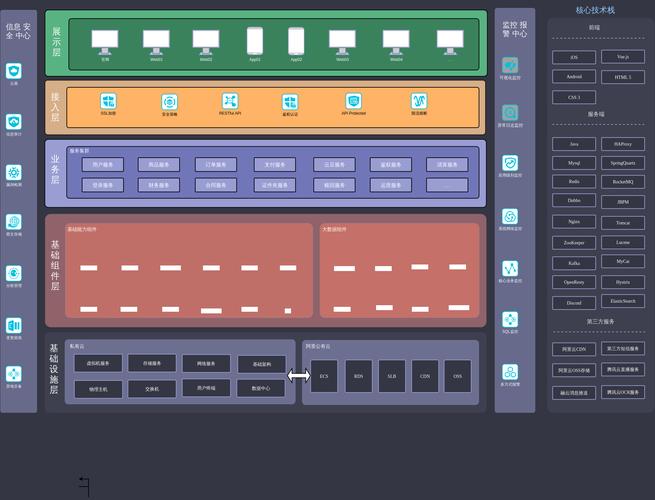The width and height of the screenshot is (655, 500).
Task: Click the SSL encryption icon in the orange layer
Action: point(108,101)
